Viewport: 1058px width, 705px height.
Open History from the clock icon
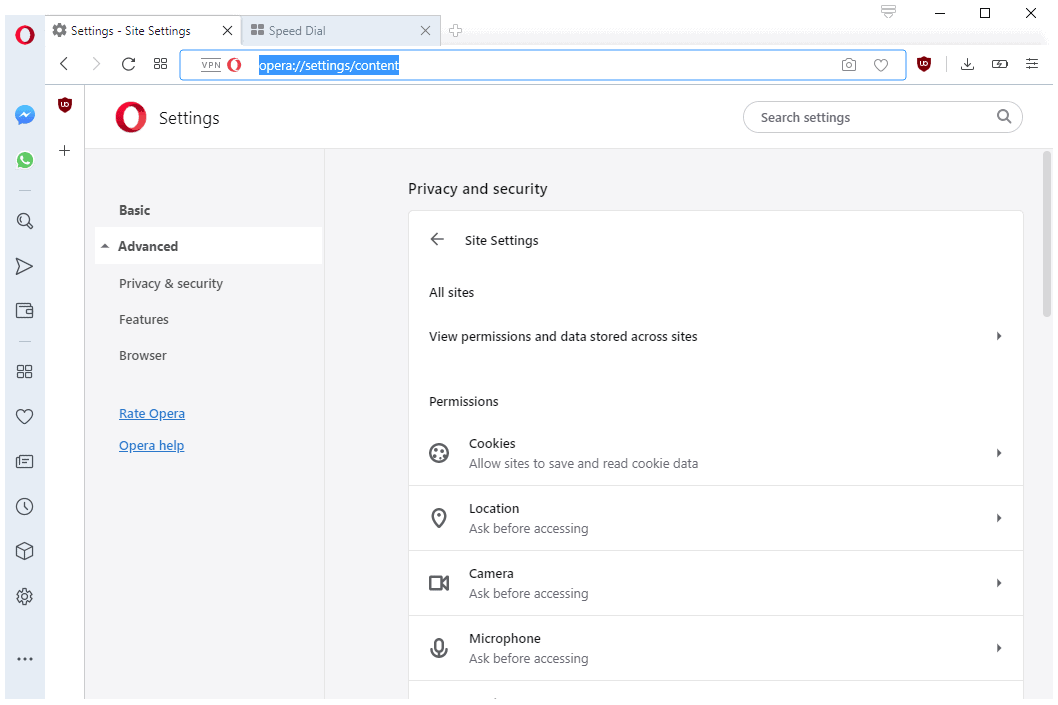point(25,507)
